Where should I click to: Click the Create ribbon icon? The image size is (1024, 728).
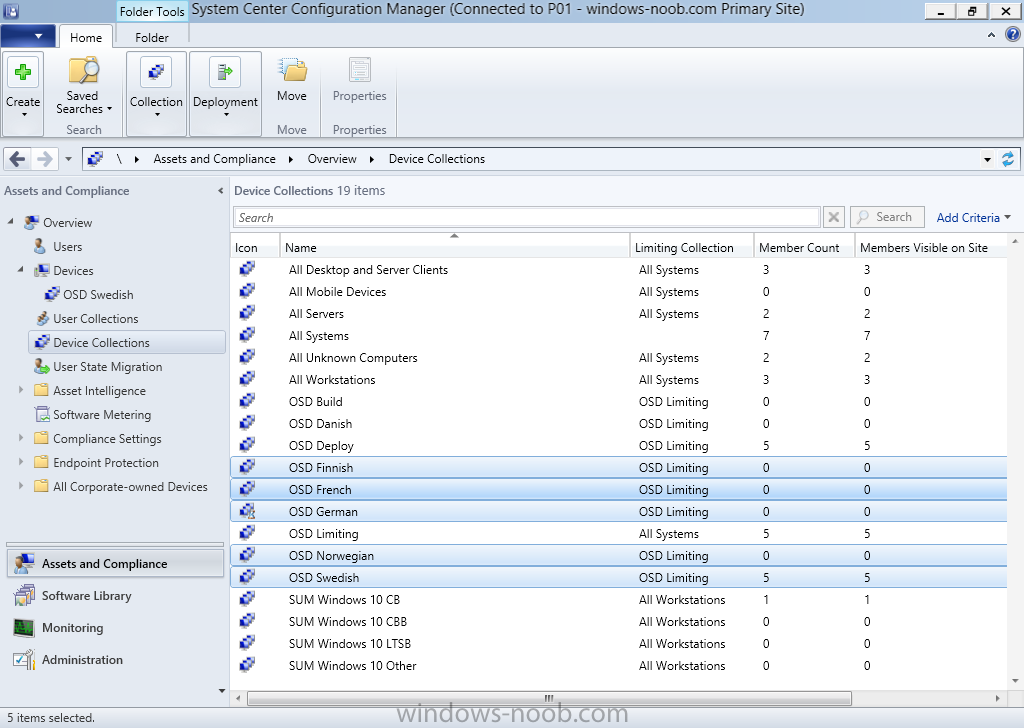(x=23, y=72)
